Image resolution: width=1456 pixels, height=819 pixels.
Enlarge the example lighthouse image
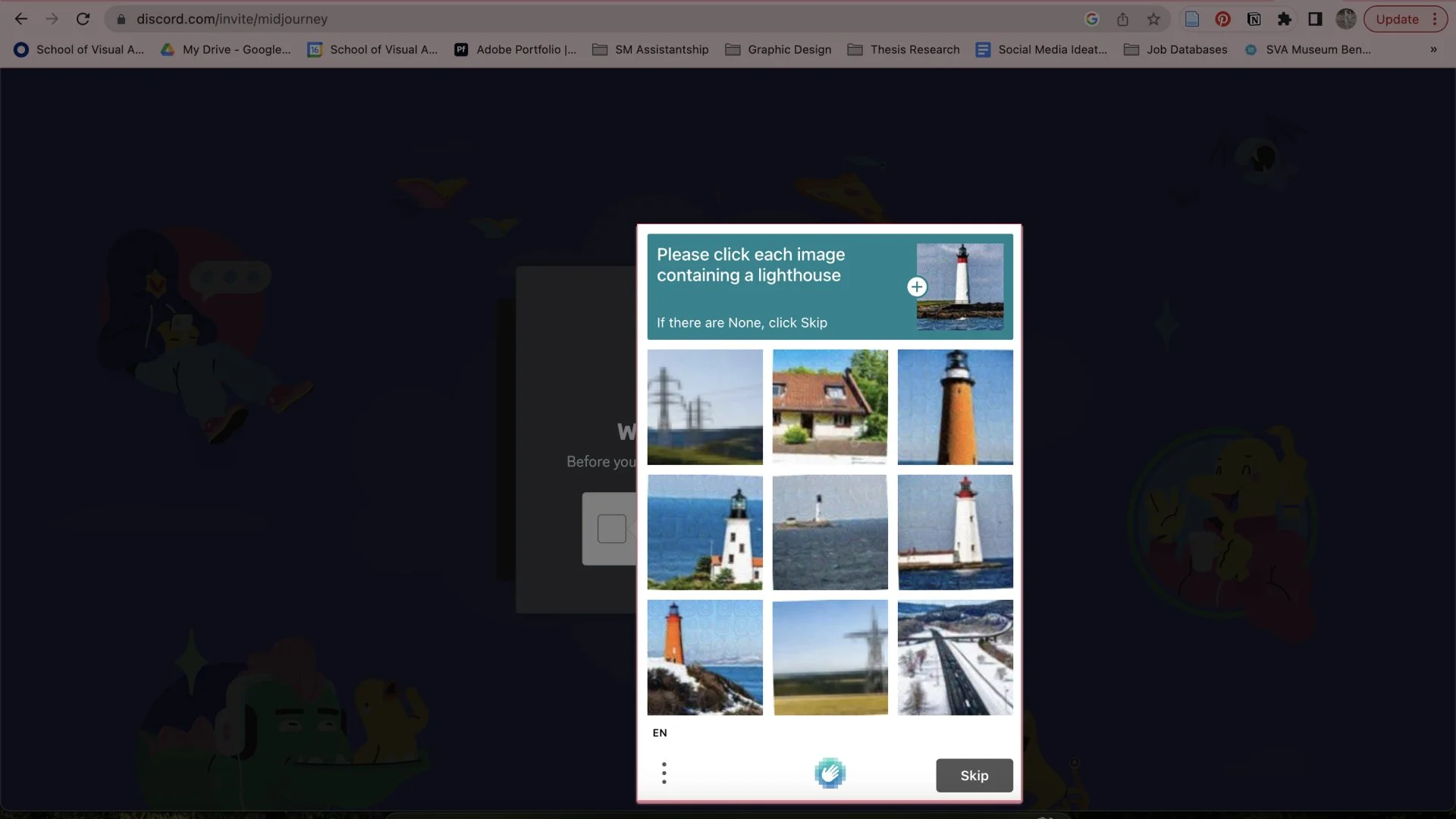click(x=917, y=287)
